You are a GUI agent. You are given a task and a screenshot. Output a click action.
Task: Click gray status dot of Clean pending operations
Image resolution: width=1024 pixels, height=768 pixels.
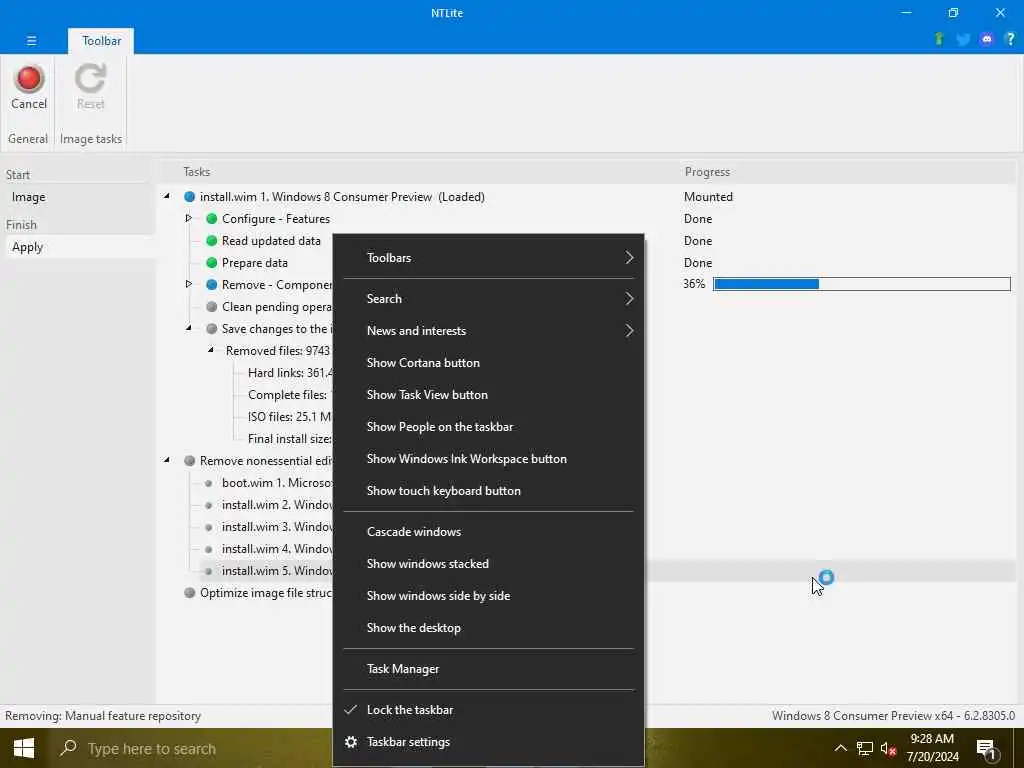[212, 307]
